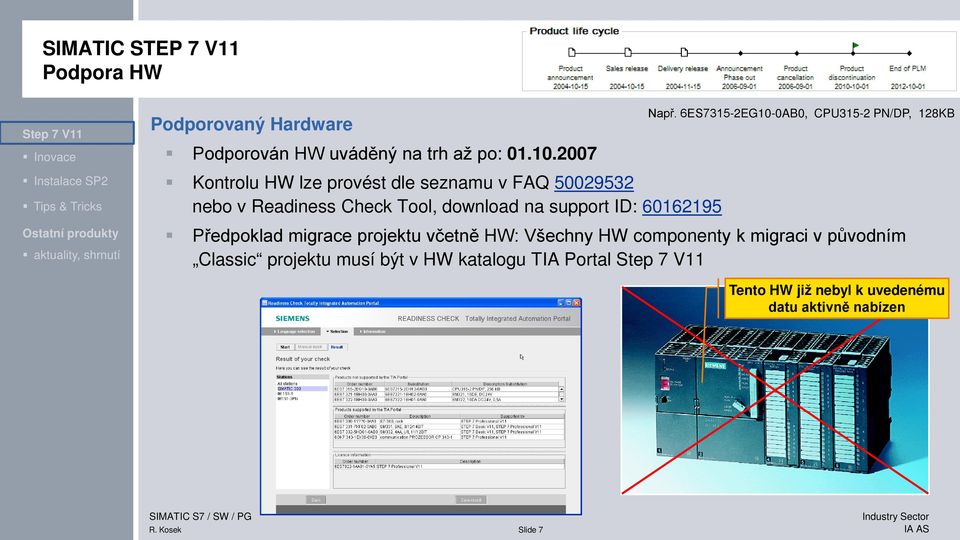960x540 pixels.
Task: Maximize the Readiness Check window
Action: tap(568, 302)
